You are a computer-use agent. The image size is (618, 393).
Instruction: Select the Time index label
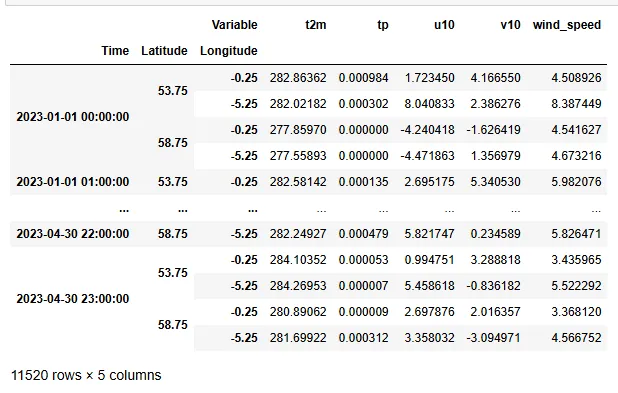[115, 50]
